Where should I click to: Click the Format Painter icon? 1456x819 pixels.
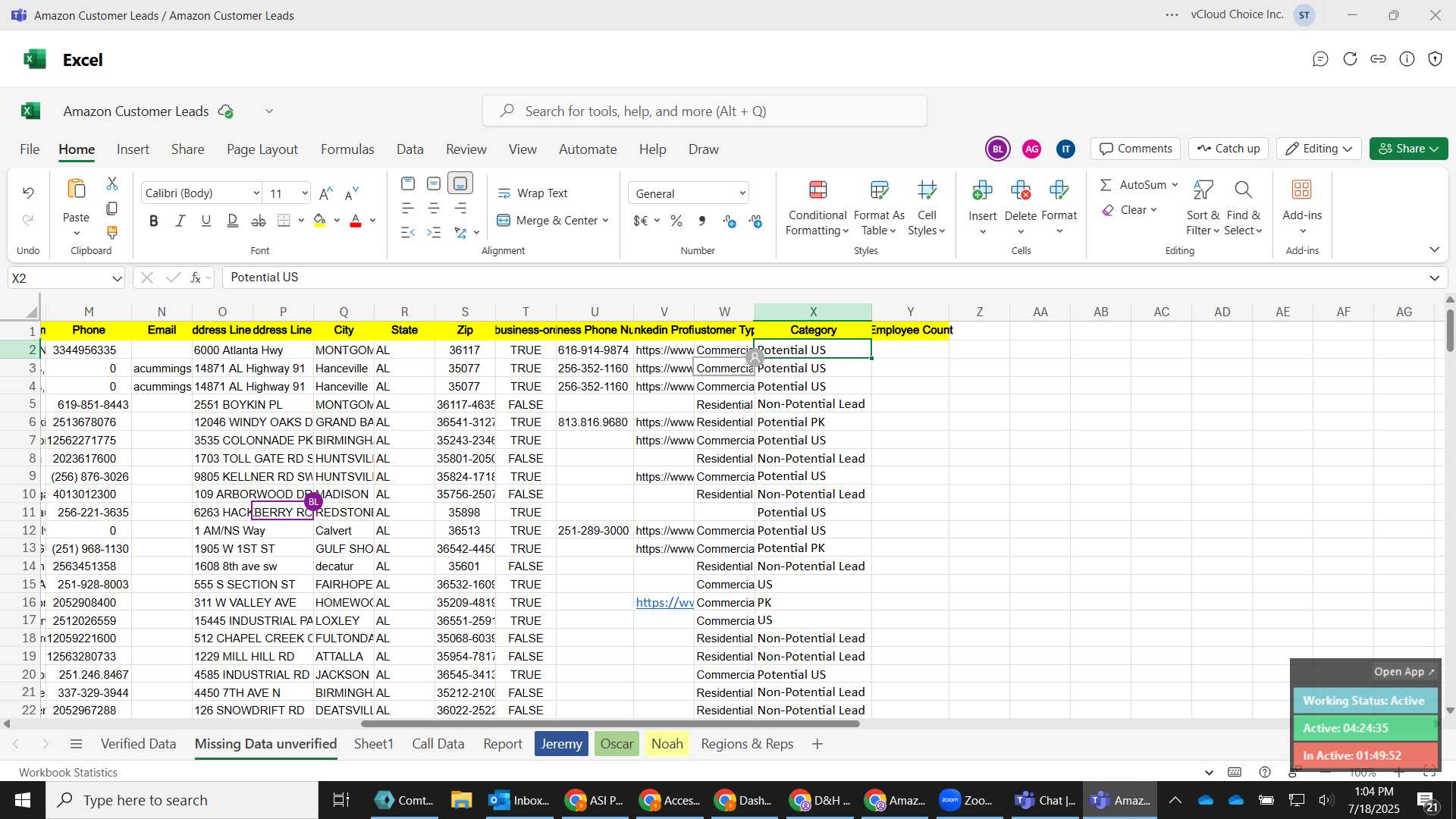click(x=112, y=232)
